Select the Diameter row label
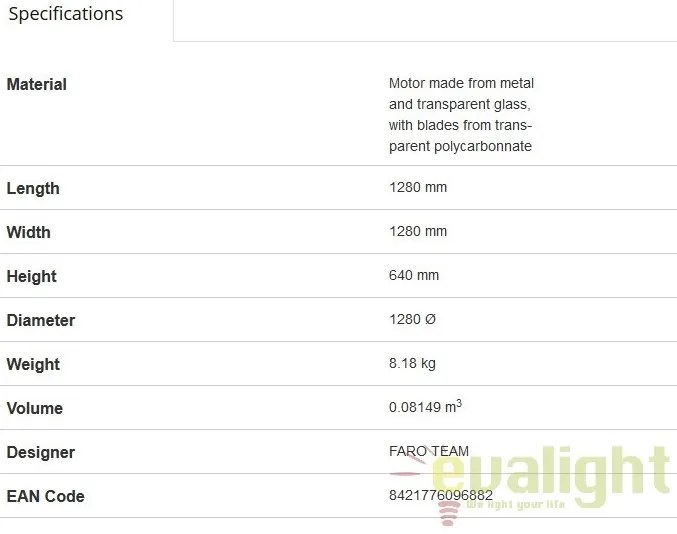 tap(41, 321)
